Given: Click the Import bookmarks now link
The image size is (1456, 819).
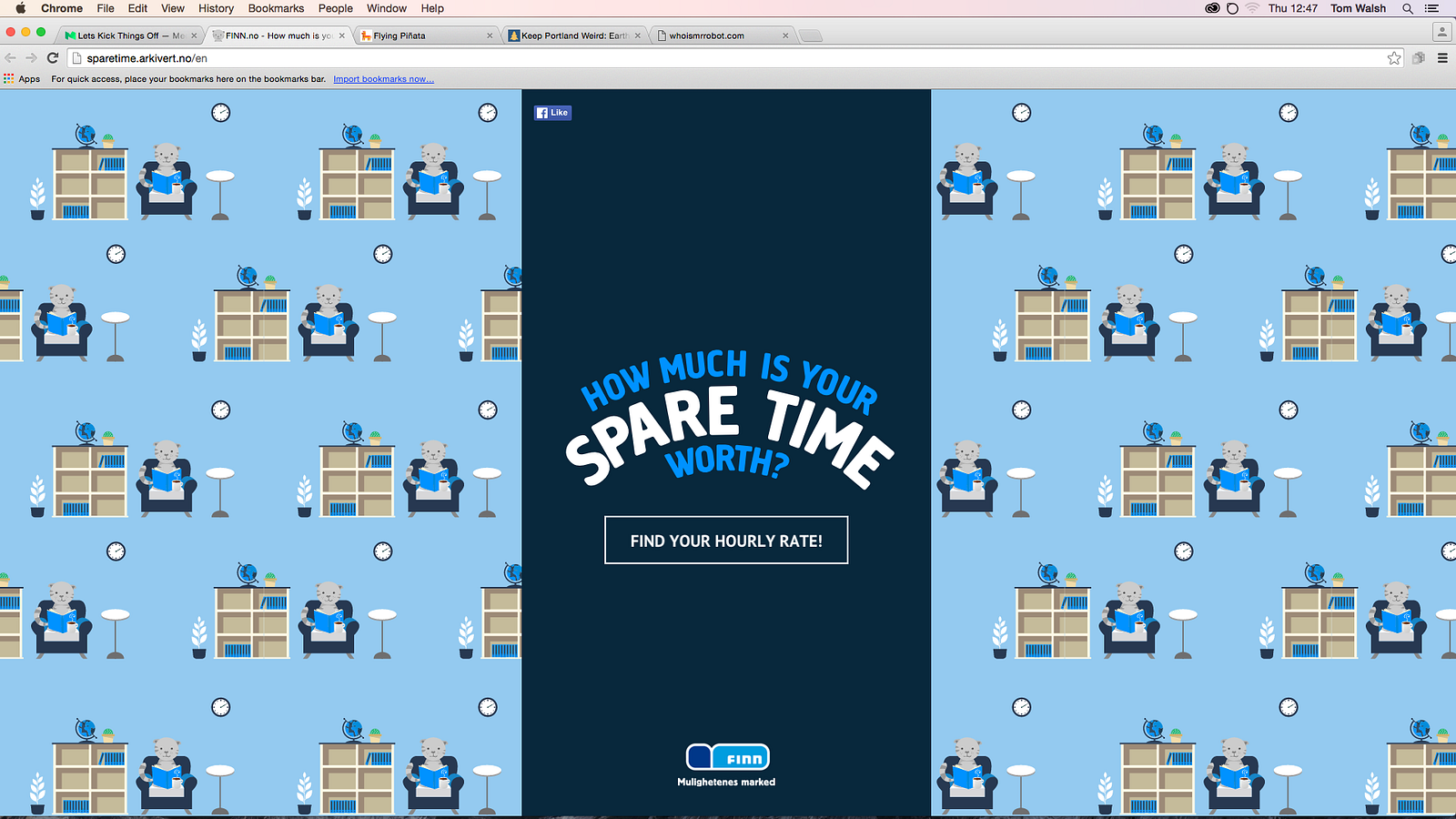Looking at the screenshot, I should 384,79.
